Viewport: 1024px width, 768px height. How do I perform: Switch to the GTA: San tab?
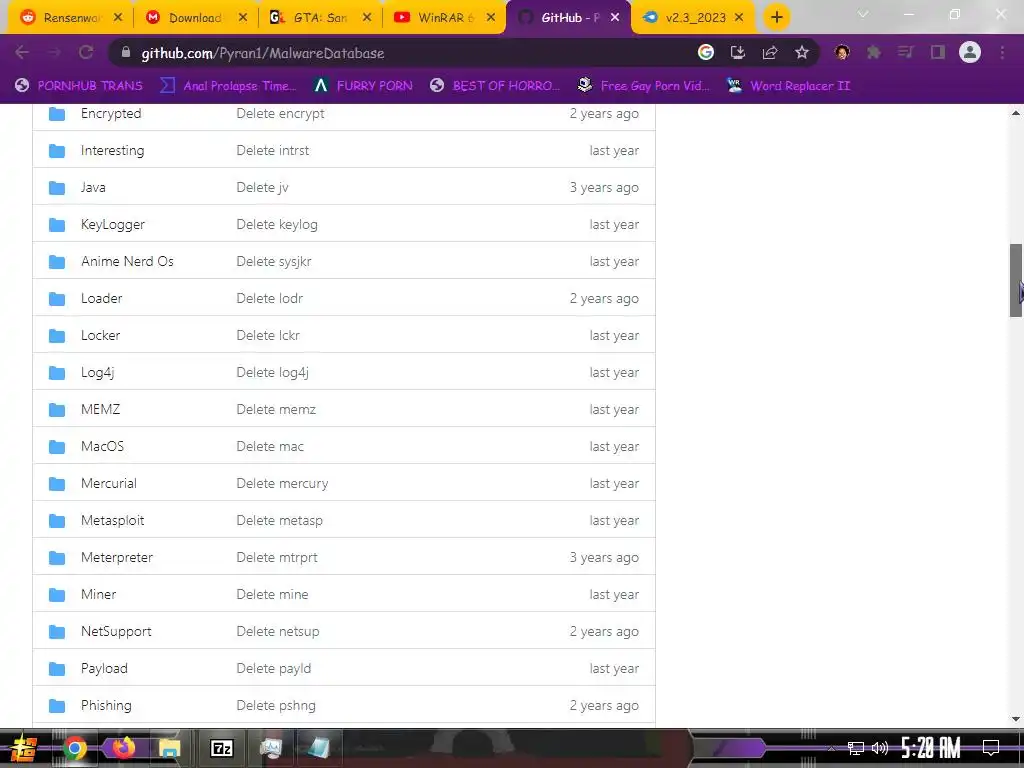click(320, 18)
